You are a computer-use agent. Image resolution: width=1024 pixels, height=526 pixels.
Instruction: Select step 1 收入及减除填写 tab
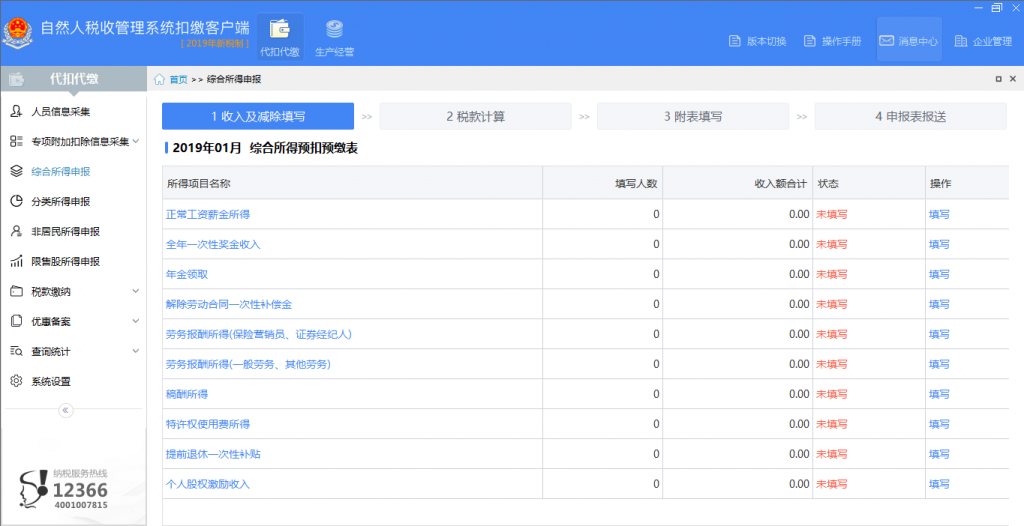[x=258, y=116]
